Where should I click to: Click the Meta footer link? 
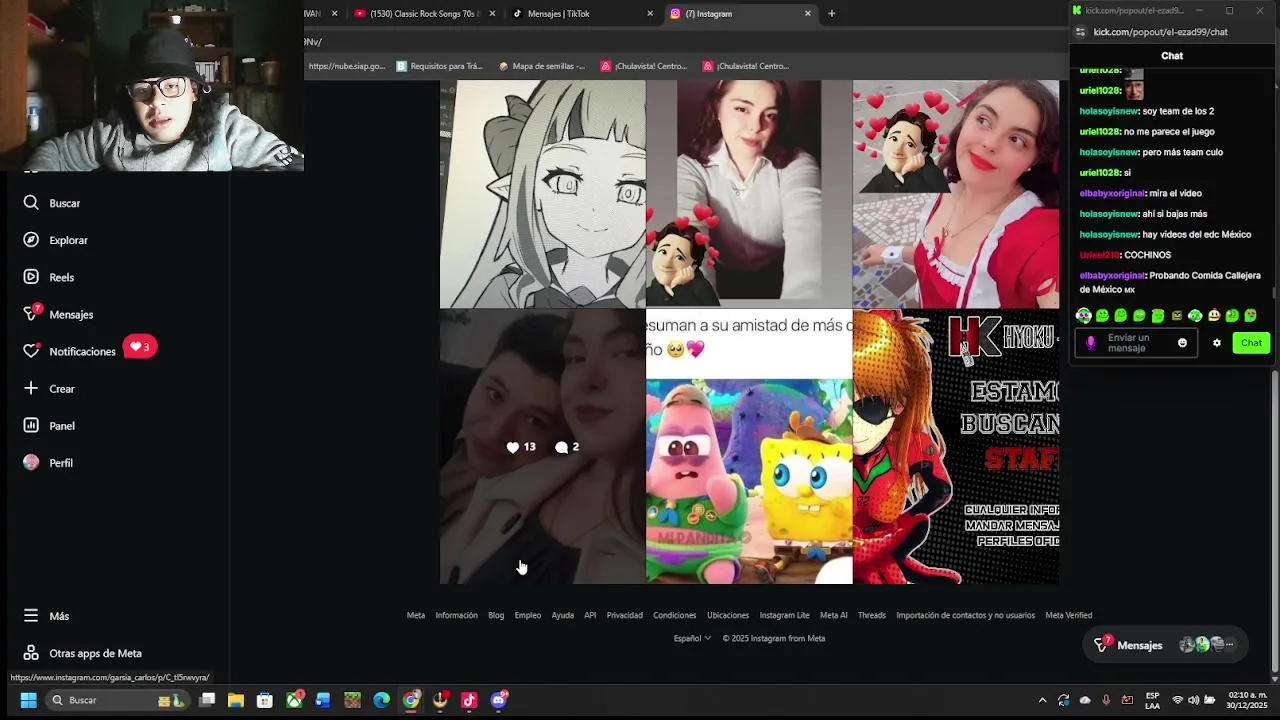click(416, 615)
